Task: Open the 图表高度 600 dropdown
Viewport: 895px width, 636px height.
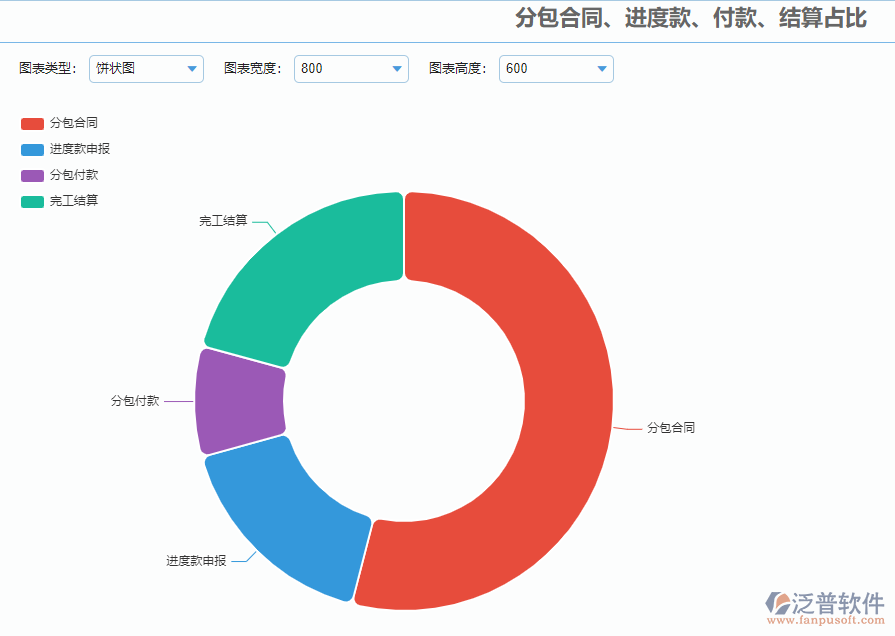Action: coord(556,69)
